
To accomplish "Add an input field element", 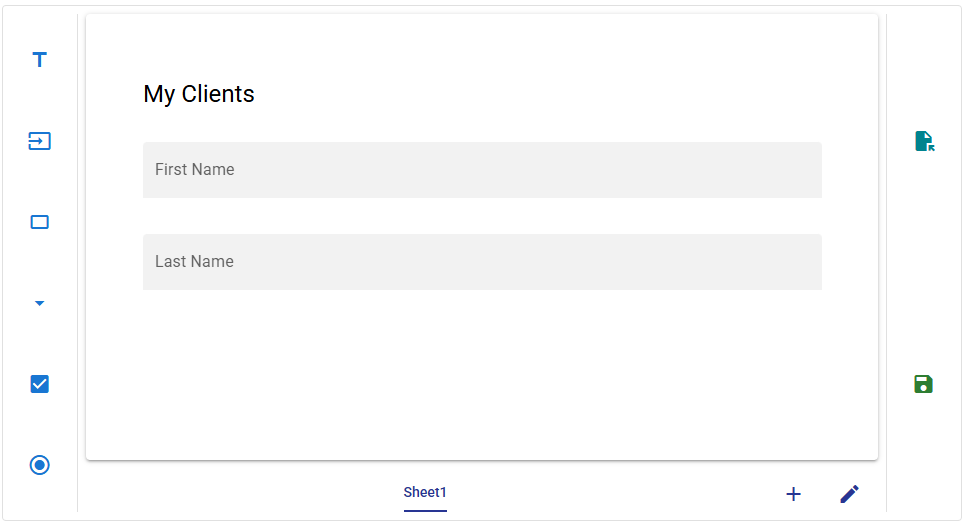I will pyautogui.click(x=39, y=141).
